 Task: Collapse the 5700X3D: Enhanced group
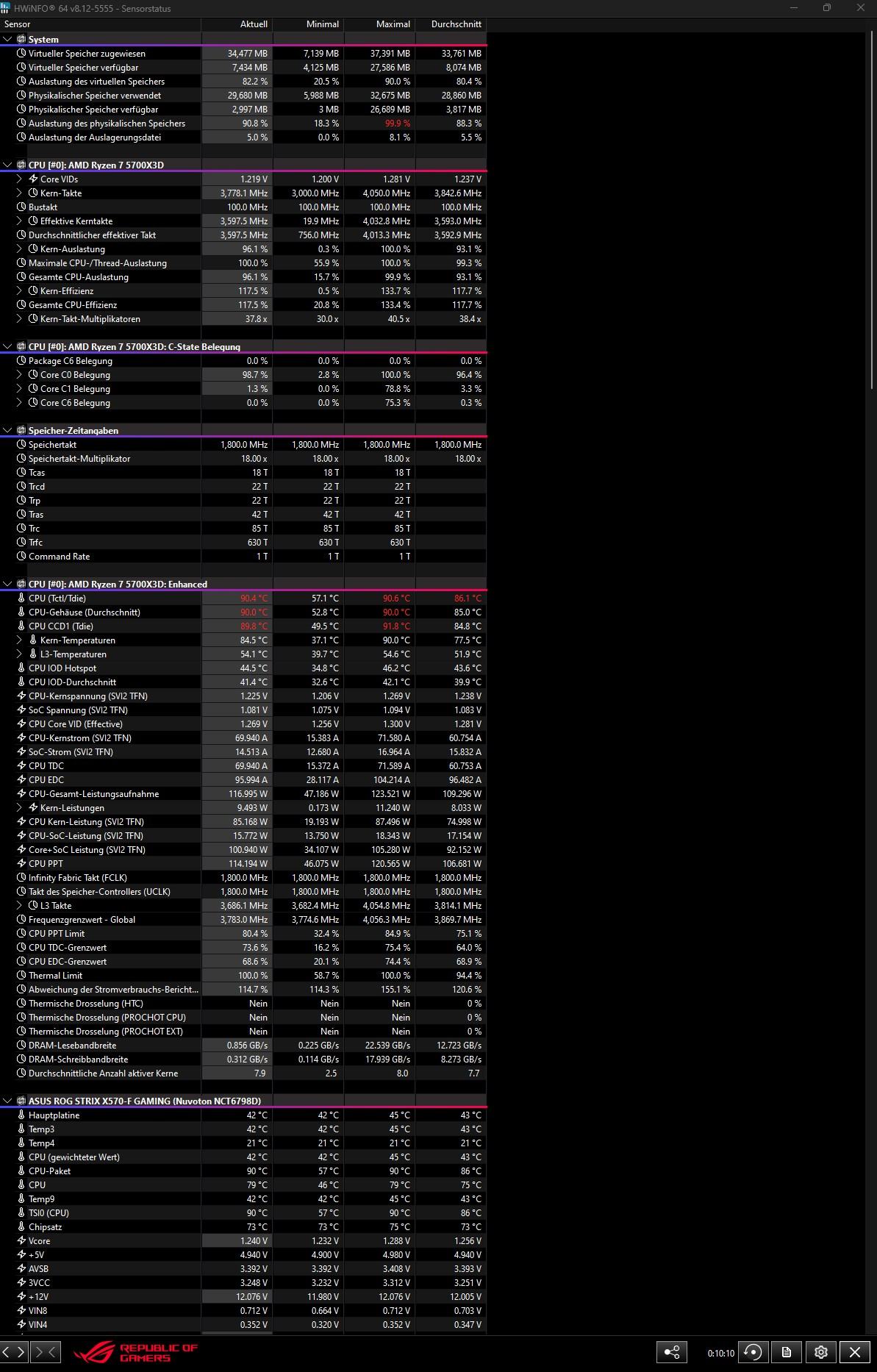pyautogui.click(x=7, y=584)
